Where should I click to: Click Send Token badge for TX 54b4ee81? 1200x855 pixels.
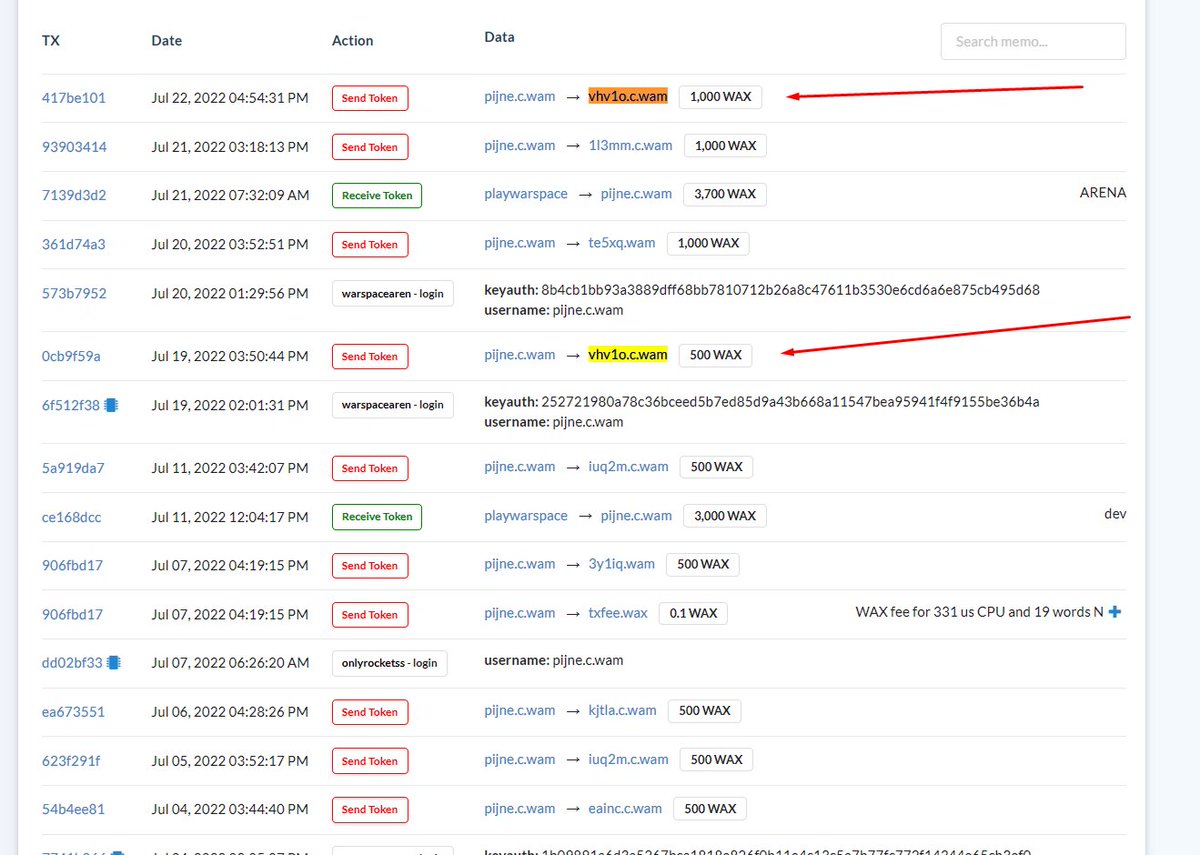pos(370,809)
